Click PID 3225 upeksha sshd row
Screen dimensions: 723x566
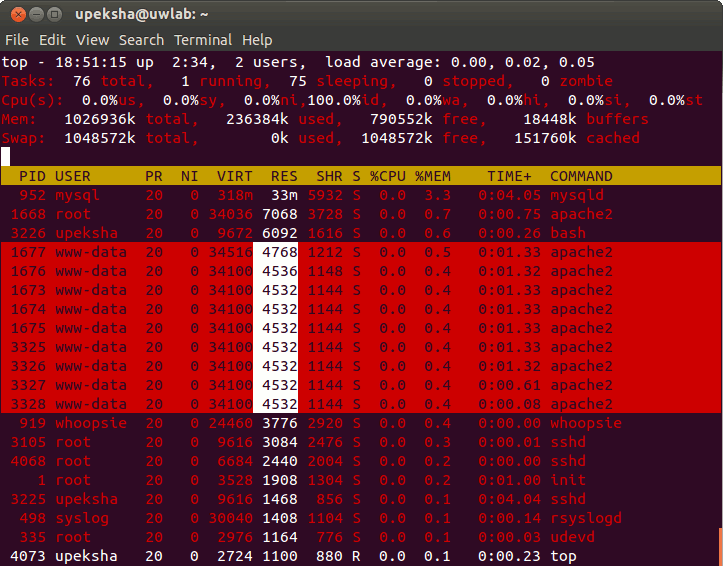(361, 499)
